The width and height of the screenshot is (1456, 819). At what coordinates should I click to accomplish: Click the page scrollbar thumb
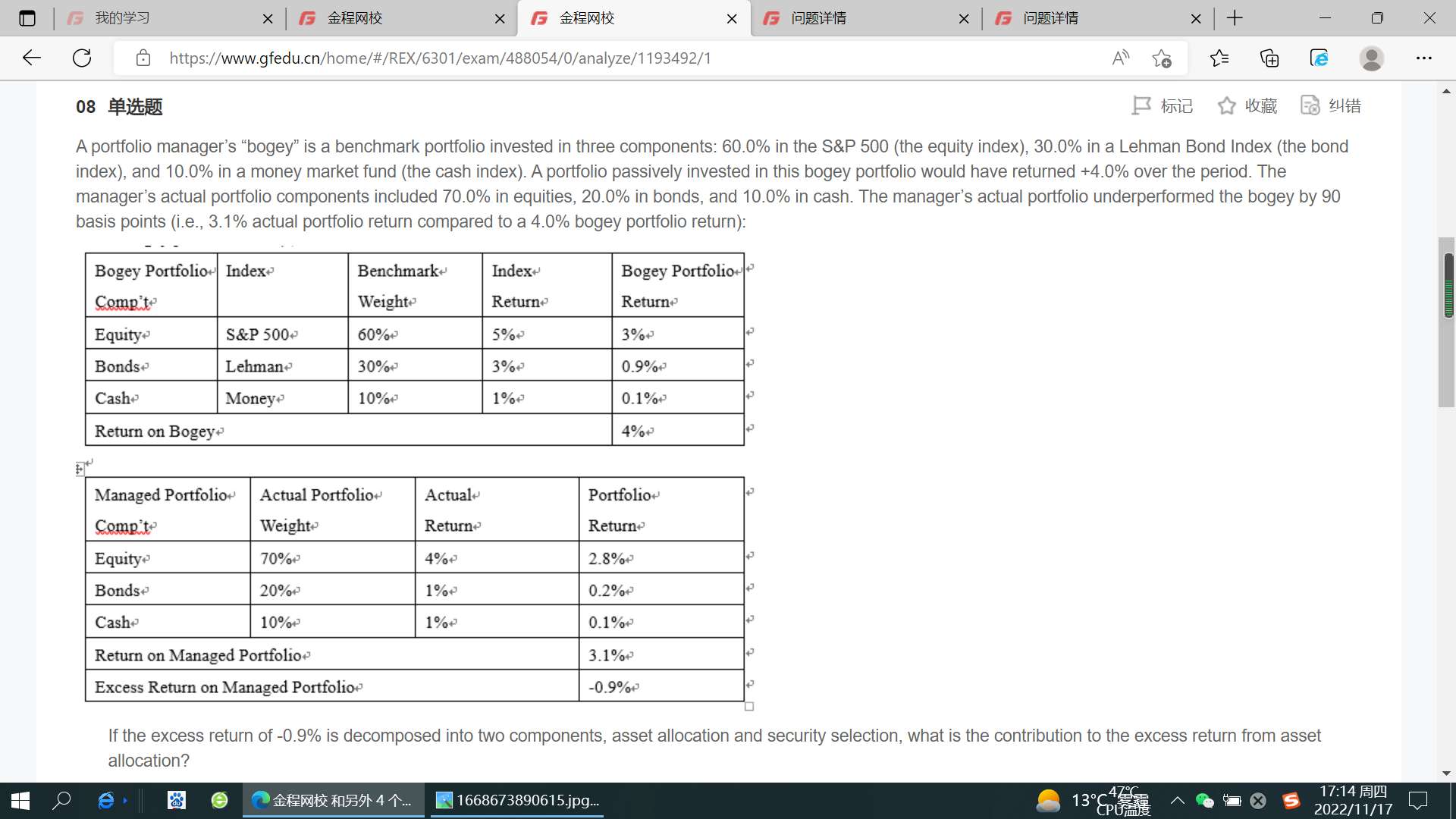coord(1447,322)
